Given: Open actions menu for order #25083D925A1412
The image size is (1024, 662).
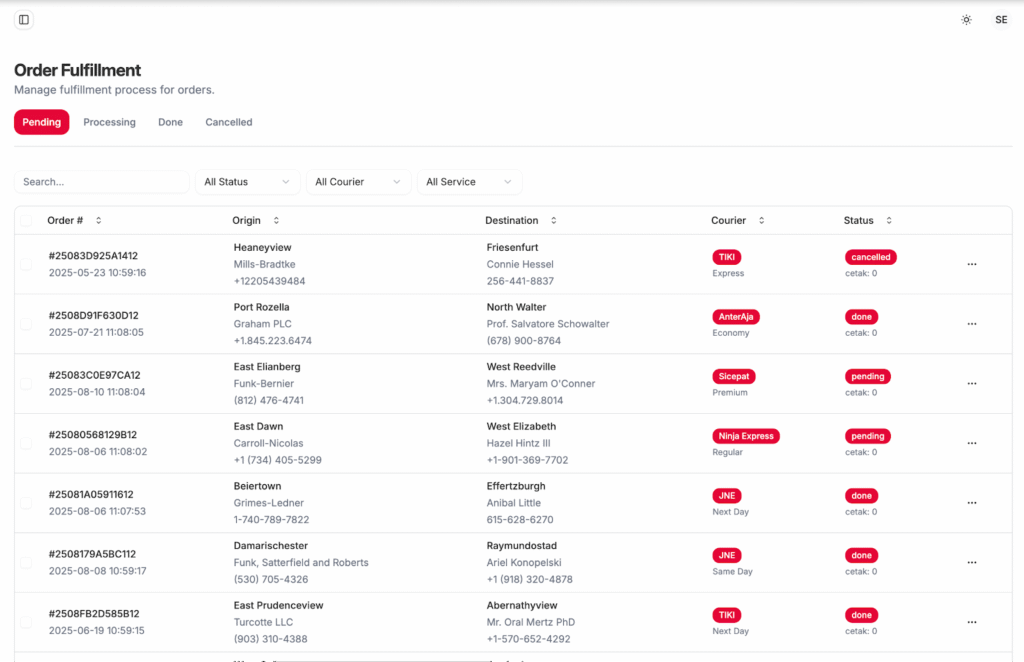Looking at the screenshot, I should tap(971, 265).
